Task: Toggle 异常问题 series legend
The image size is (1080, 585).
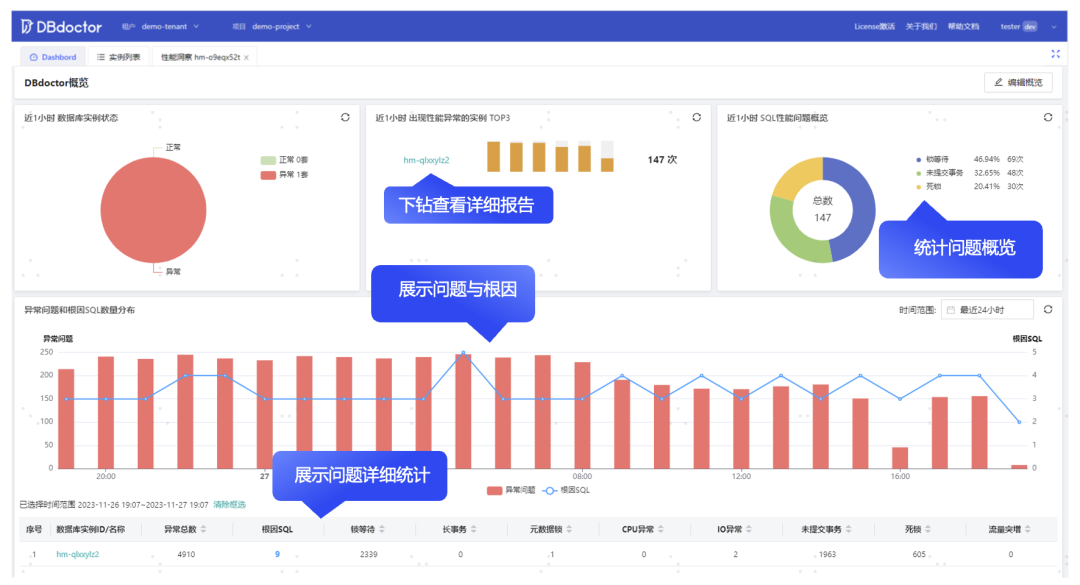Action: coord(510,491)
